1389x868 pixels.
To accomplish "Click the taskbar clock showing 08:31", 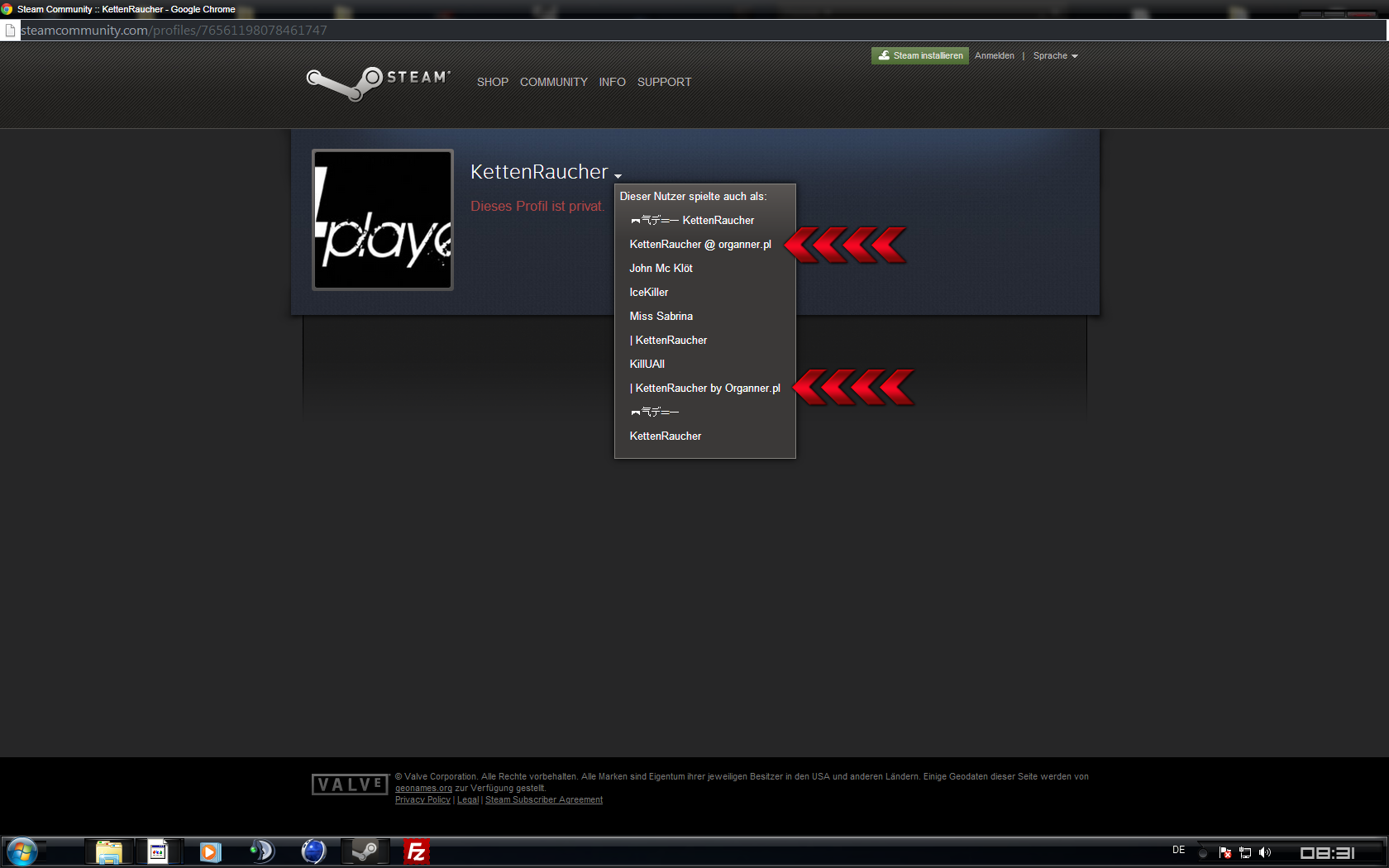I will [x=1327, y=852].
